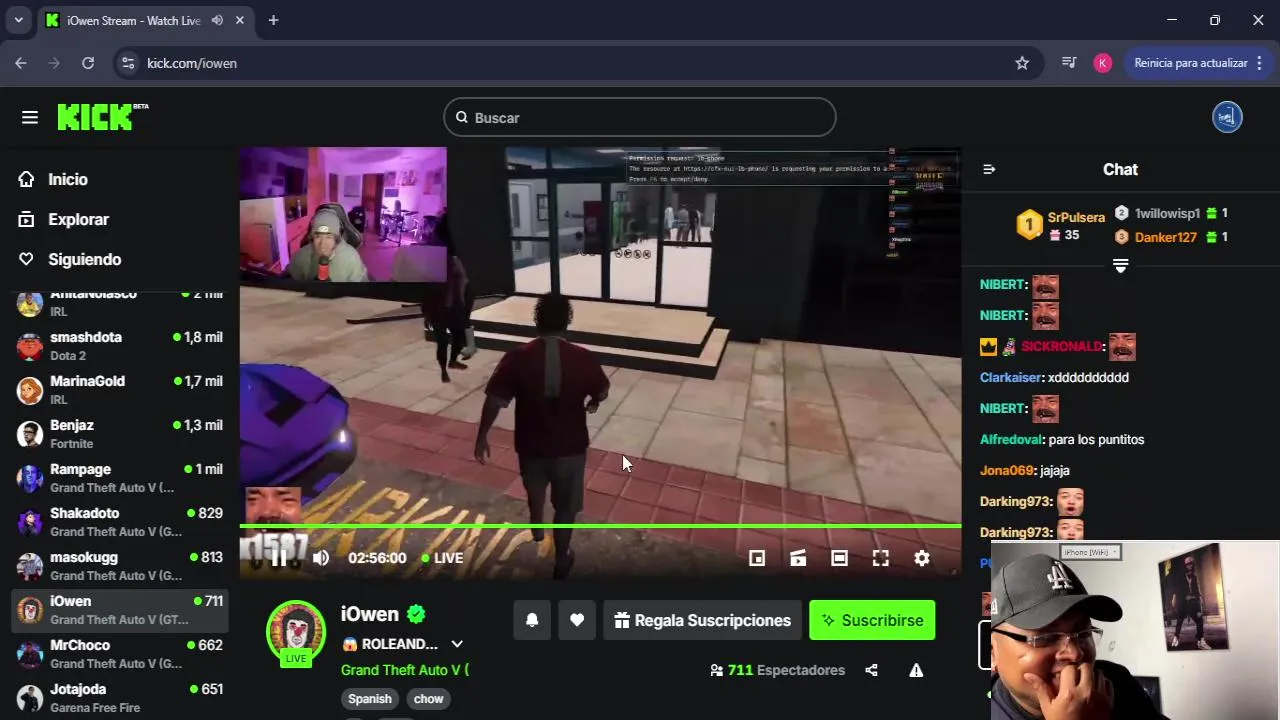Click the clip creation icon

(798, 558)
